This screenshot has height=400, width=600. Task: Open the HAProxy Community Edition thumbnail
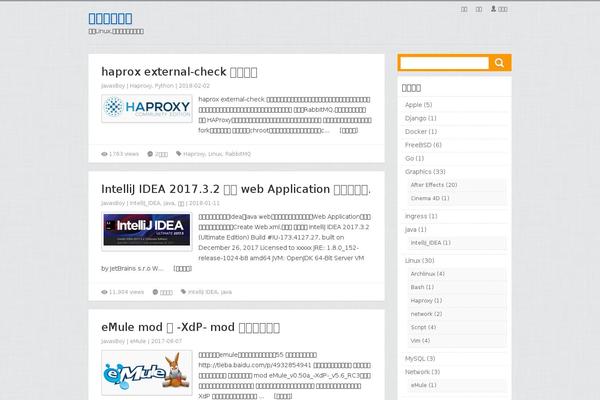click(147, 108)
